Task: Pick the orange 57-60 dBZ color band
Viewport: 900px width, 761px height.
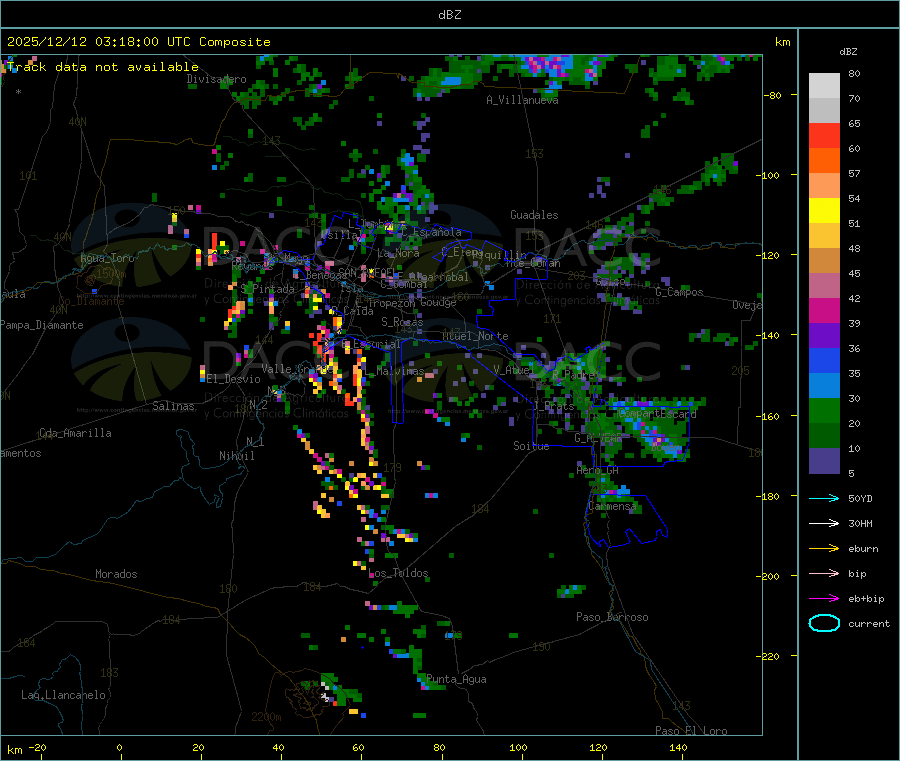Action: coord(824,161)
